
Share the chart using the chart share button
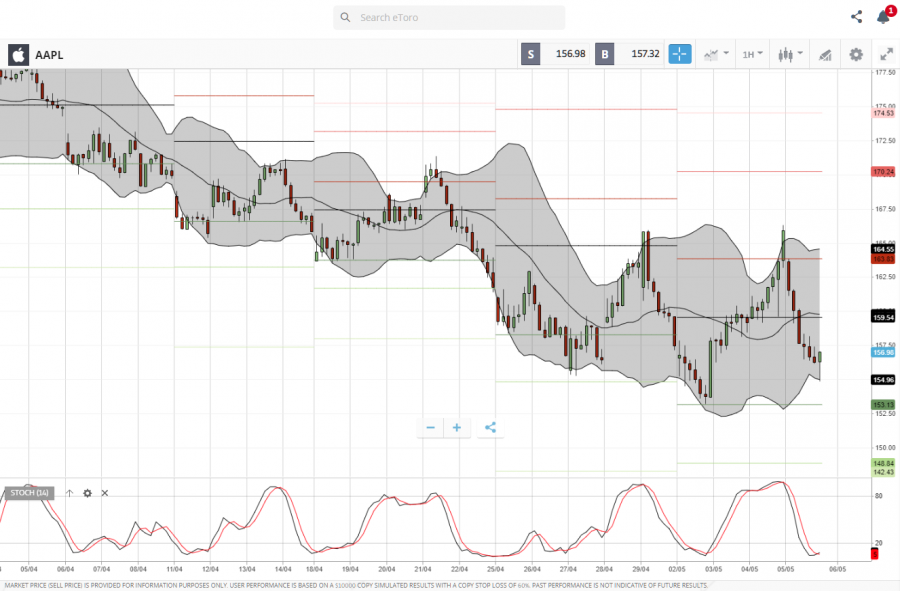tap(490, 427)
